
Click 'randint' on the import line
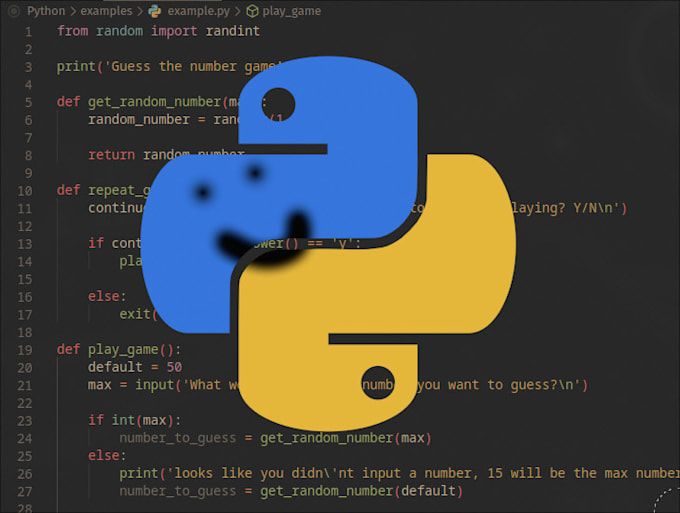click(232, 31)
